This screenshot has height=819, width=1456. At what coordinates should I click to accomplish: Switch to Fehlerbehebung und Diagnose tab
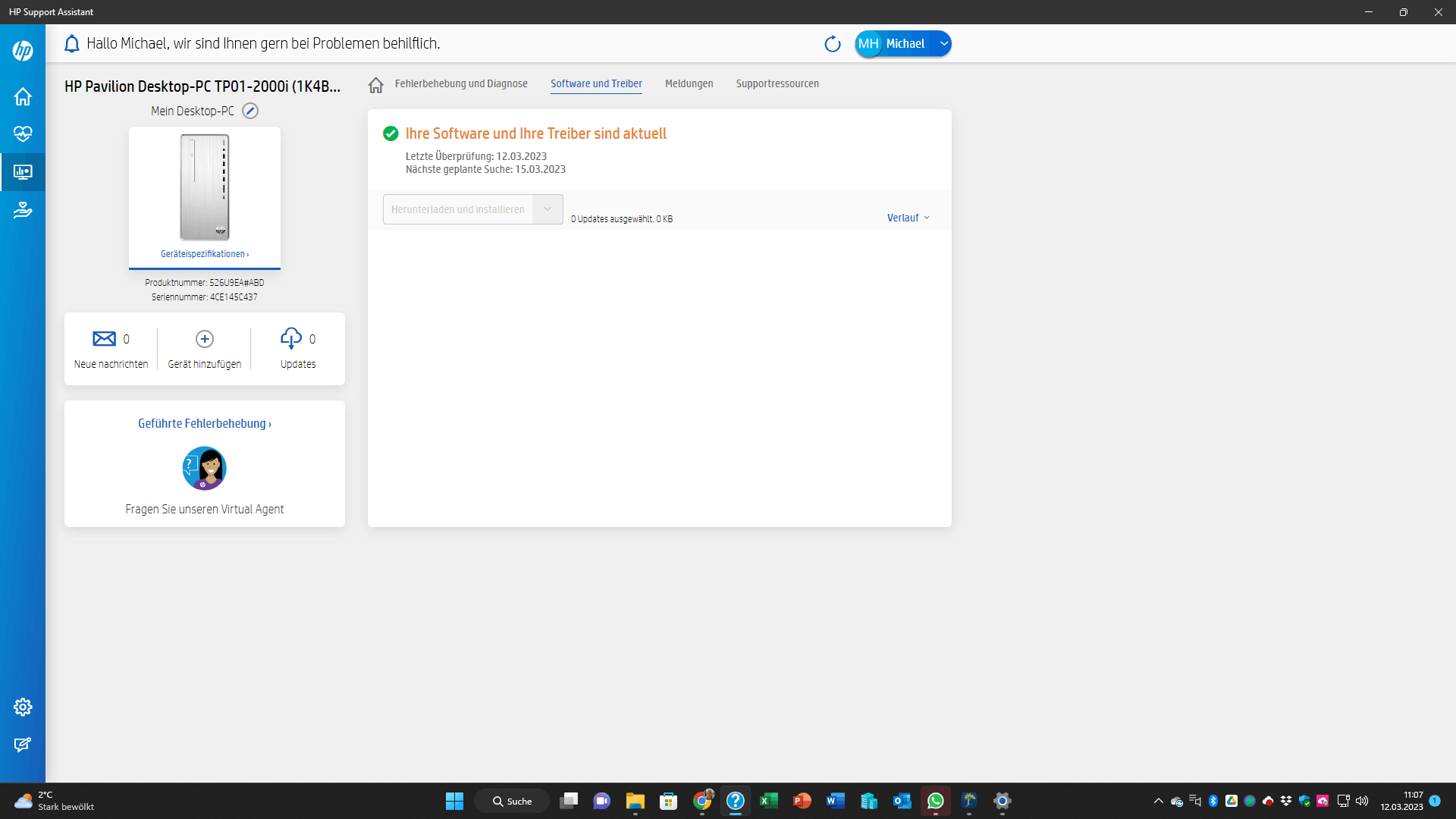461,83
